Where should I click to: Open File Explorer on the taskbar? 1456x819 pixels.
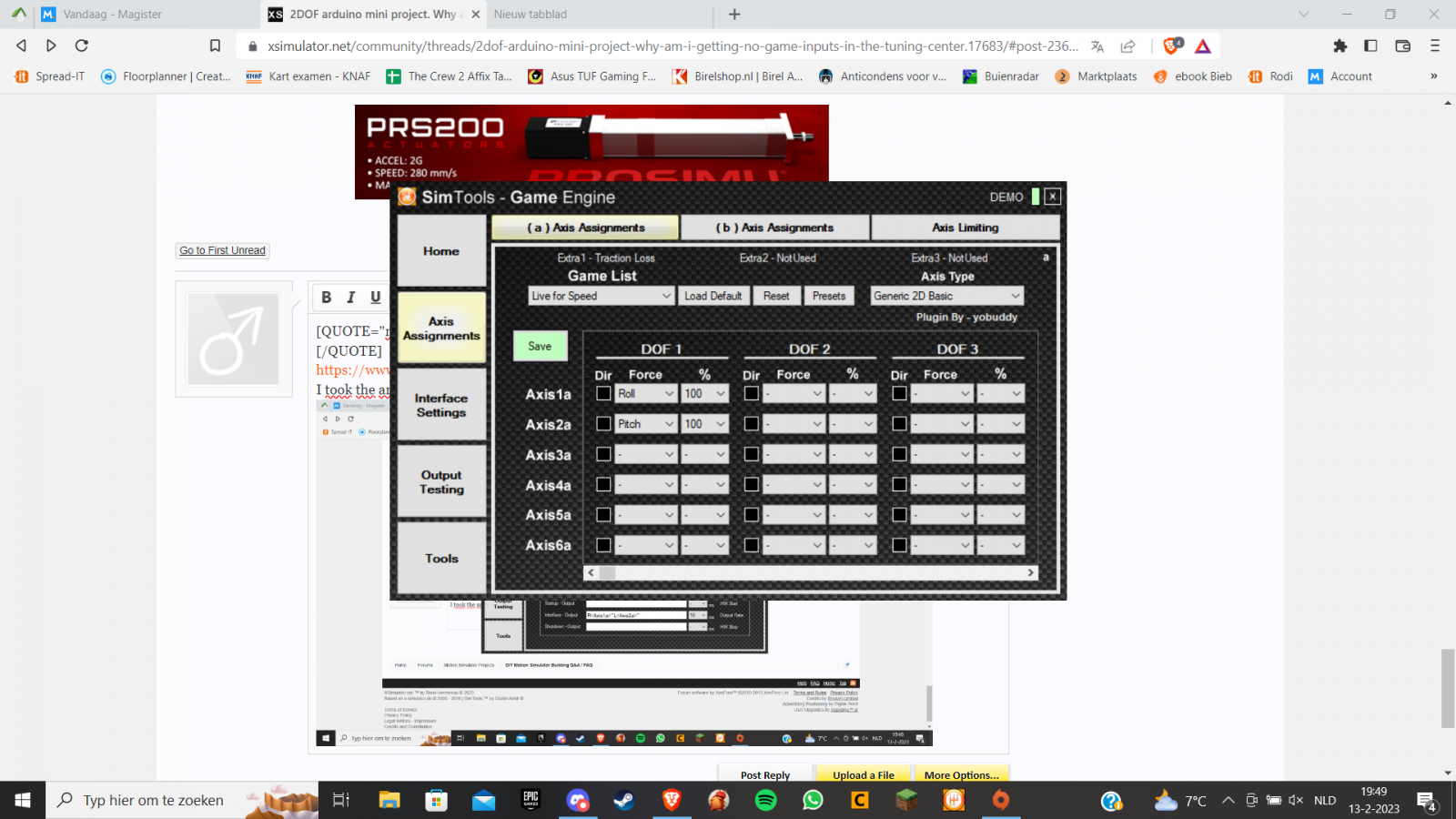click(x=389, y=800)
